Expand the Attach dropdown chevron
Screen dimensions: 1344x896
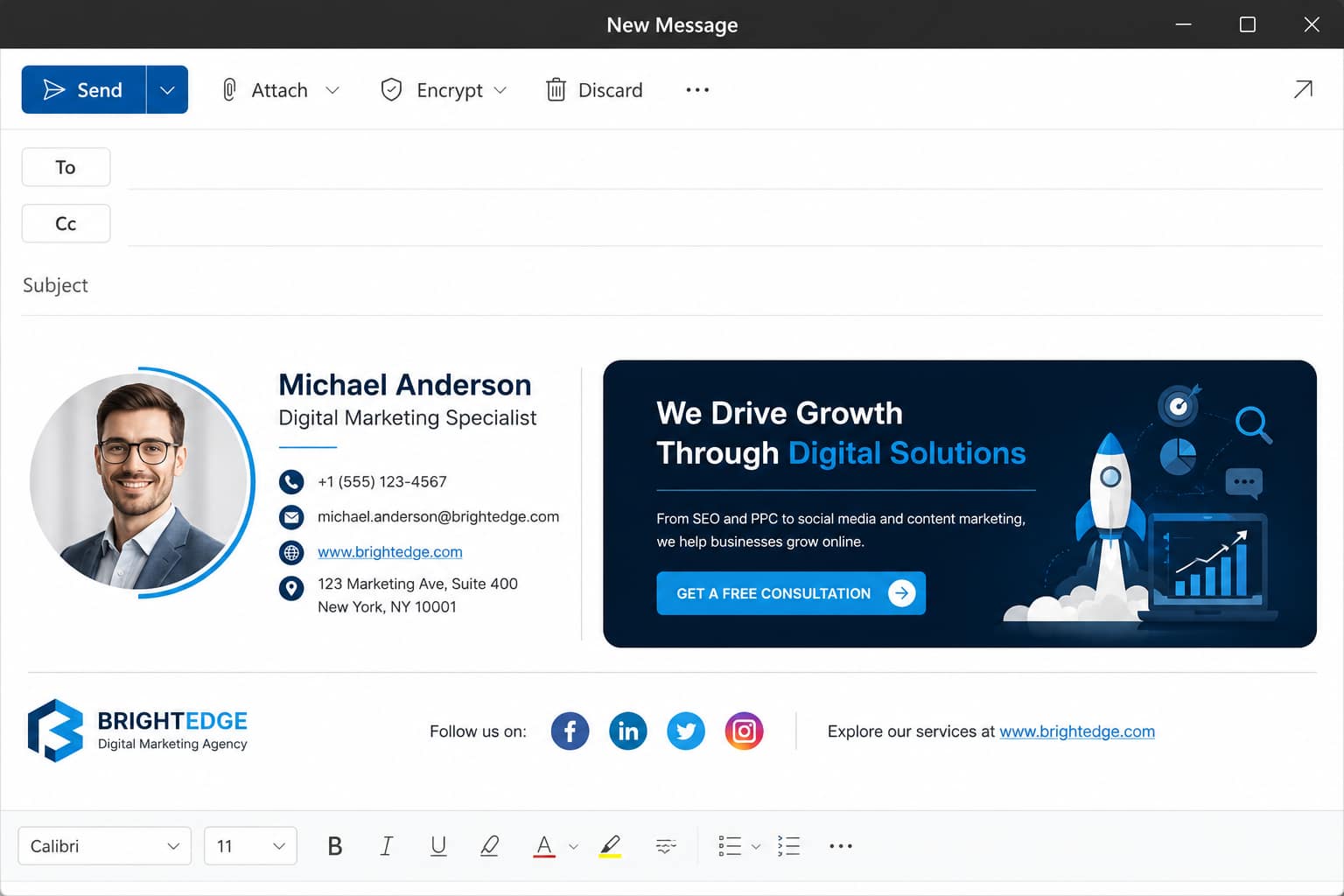click(332, 89)
